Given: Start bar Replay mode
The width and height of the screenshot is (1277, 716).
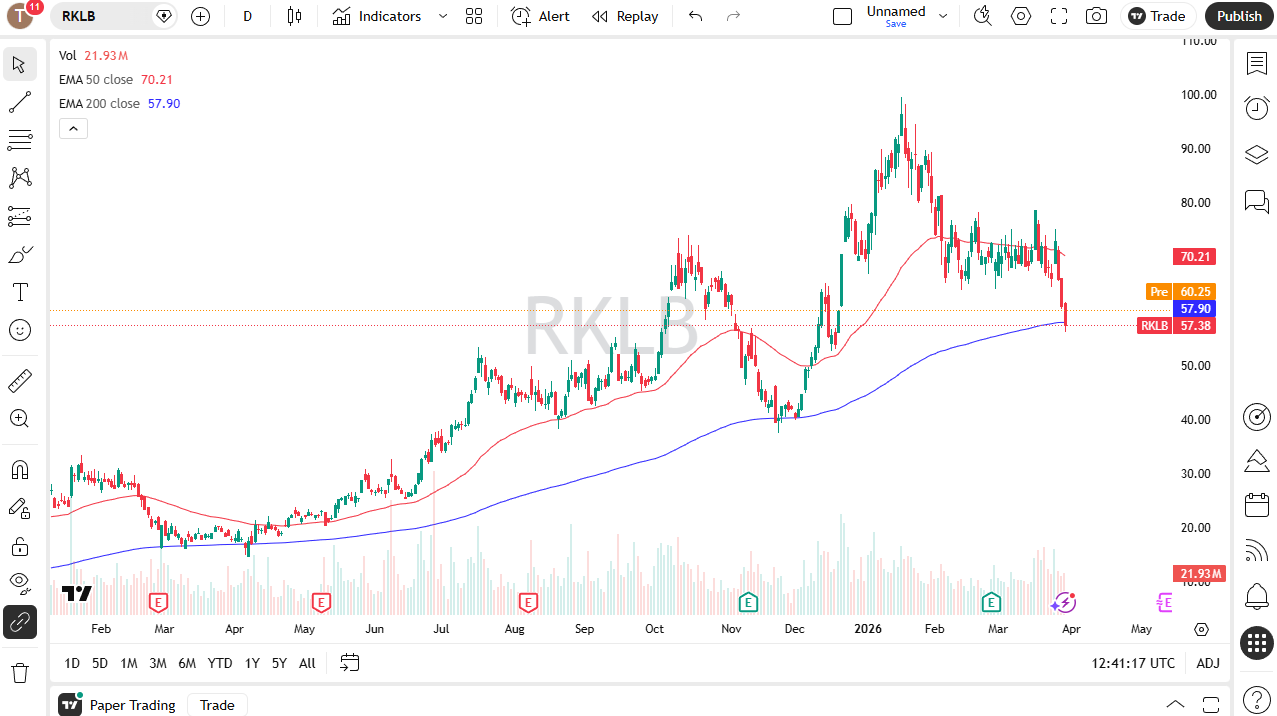Looking at the screenshot, I should tap(625, 16).
